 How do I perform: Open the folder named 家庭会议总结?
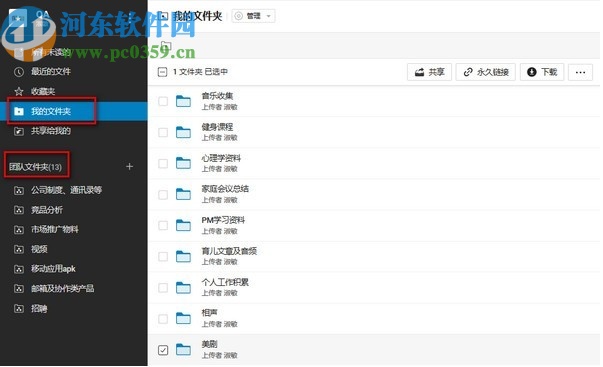click(x=225, y=189)
